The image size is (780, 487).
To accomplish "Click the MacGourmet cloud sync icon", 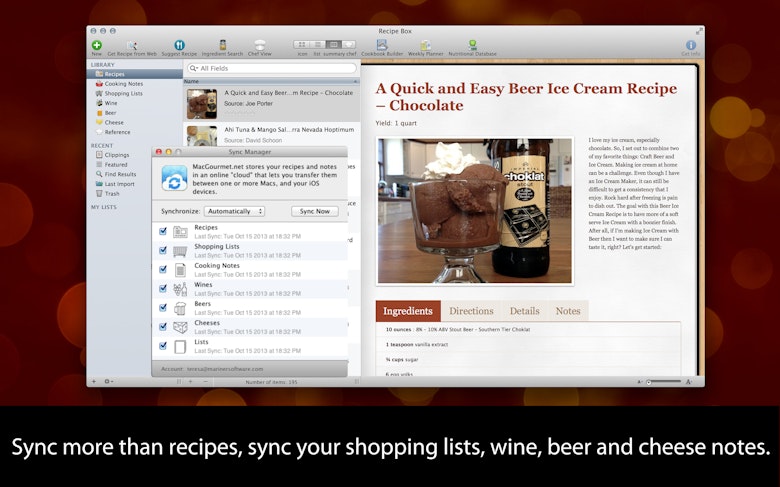I will point(174,178).
